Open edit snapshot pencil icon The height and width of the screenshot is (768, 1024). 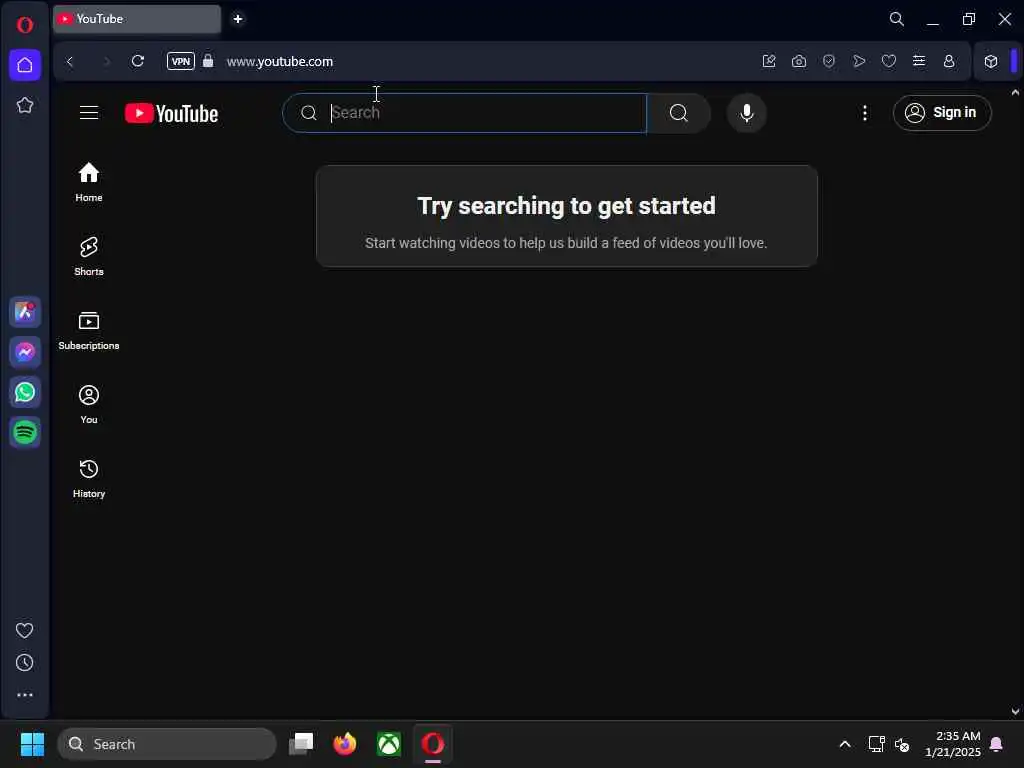[x=769, y=61]
